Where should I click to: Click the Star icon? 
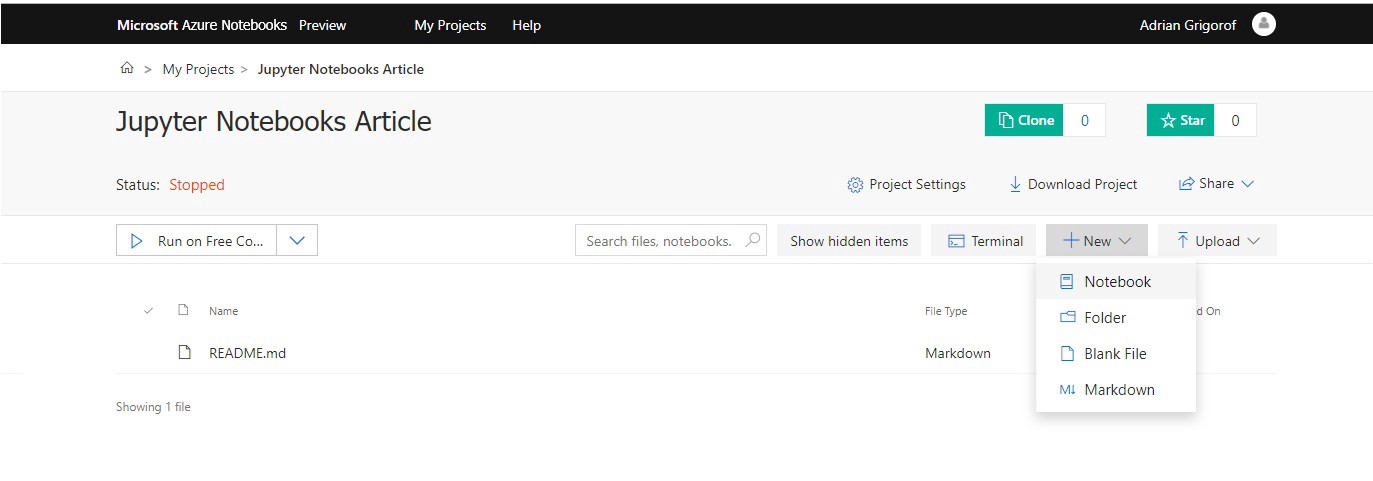click(1168, 120)
